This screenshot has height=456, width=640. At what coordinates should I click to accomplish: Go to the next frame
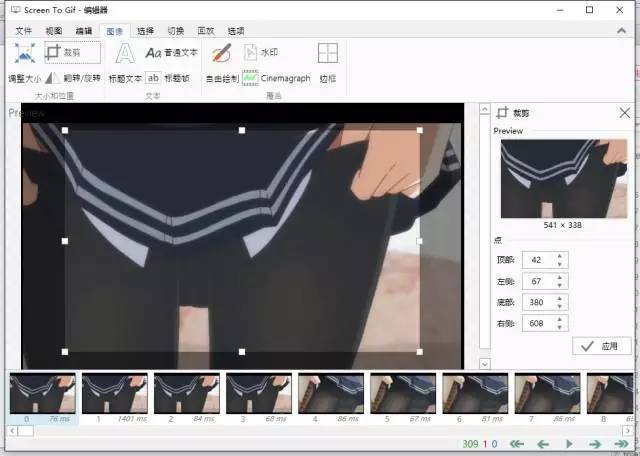click(595, 444)
